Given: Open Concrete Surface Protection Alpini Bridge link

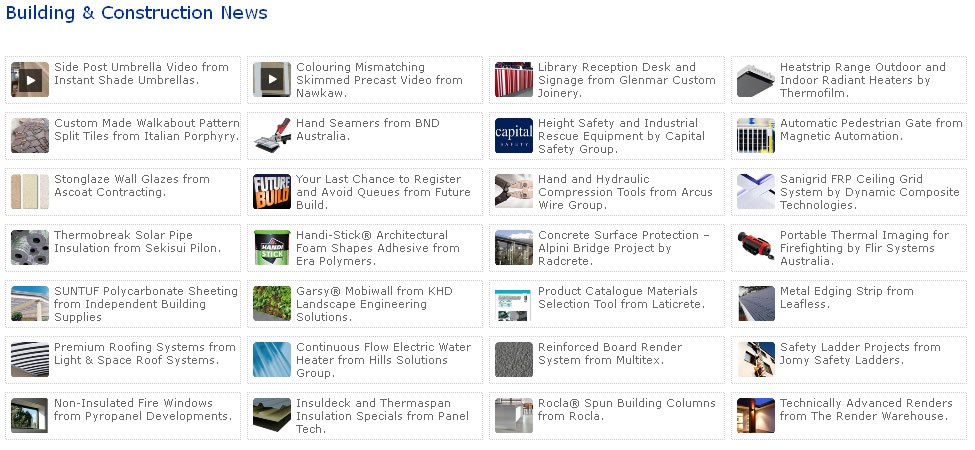Looking at the screenshot, I should (x=624, y=247).
